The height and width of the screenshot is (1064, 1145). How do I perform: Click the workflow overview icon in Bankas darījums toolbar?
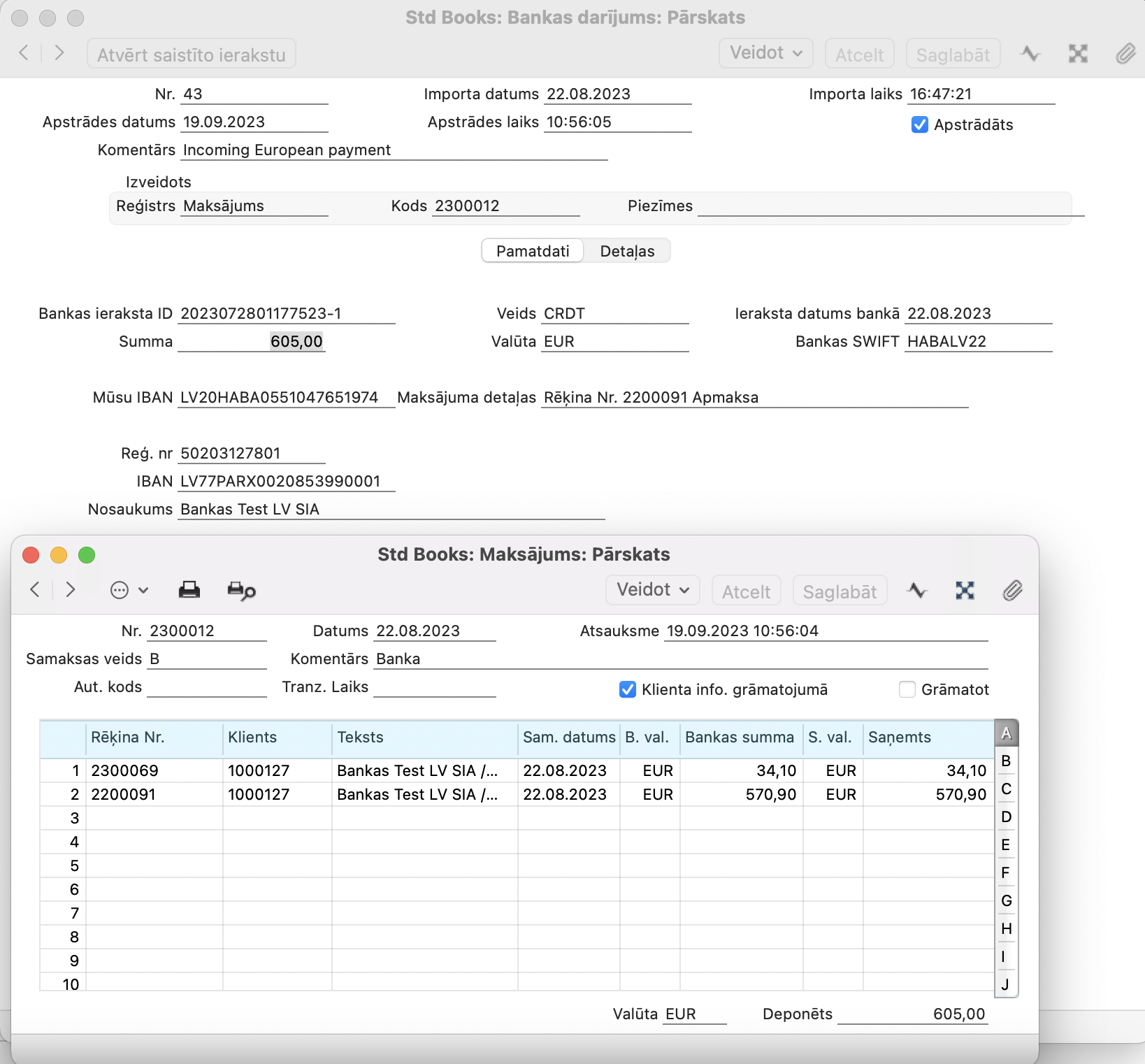[1078, 54]
